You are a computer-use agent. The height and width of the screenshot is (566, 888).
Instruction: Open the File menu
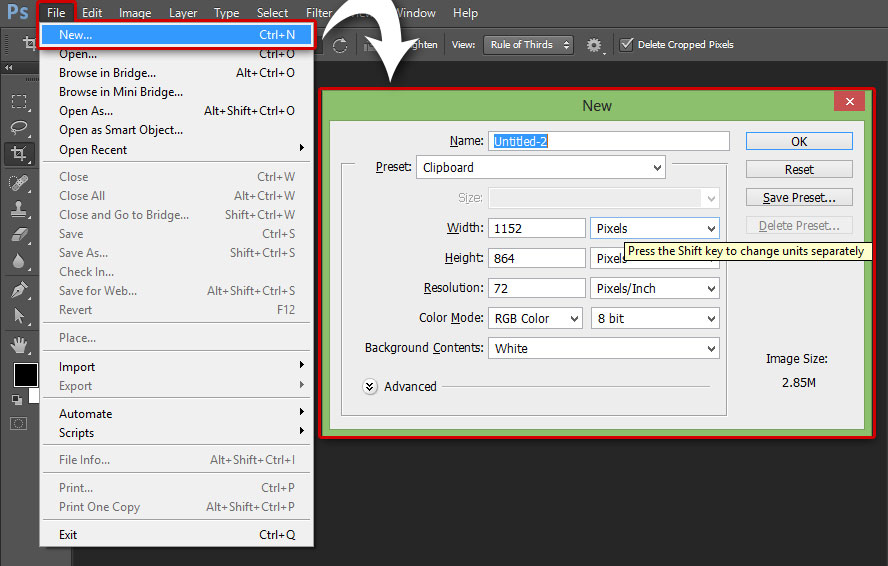(x=56, y=12)
